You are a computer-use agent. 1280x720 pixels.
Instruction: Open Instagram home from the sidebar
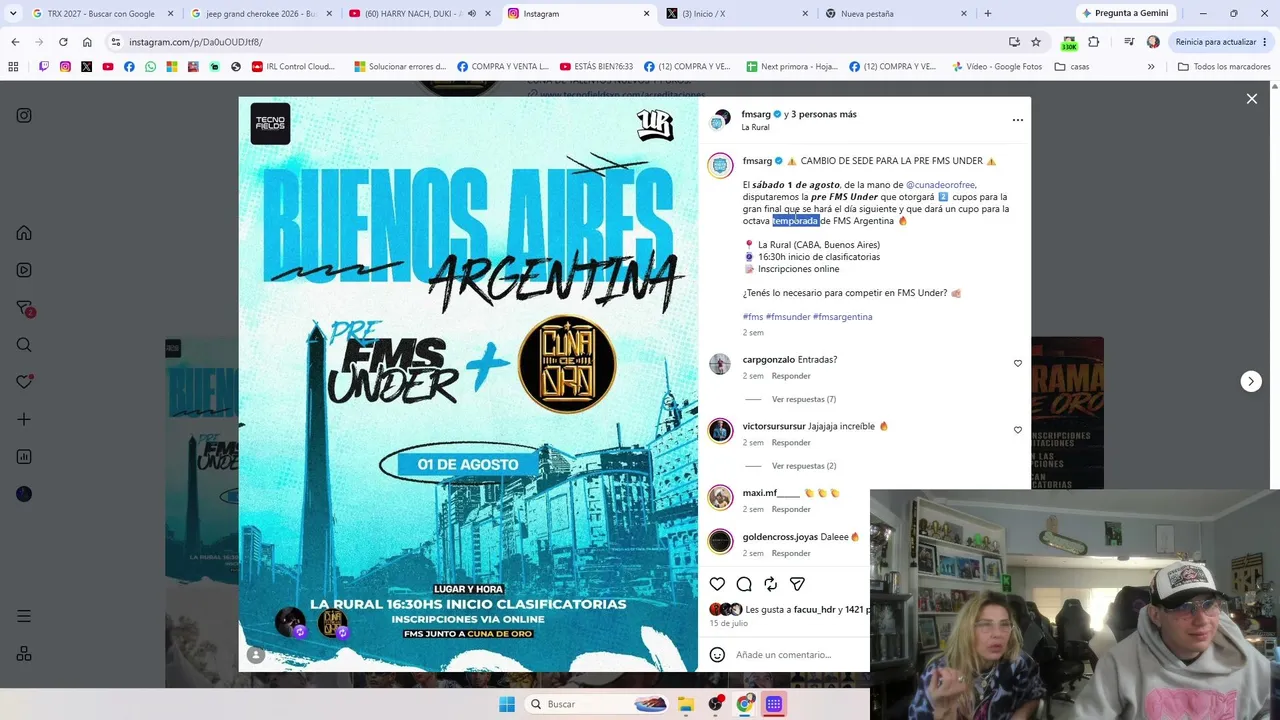[x=24, y=233]
